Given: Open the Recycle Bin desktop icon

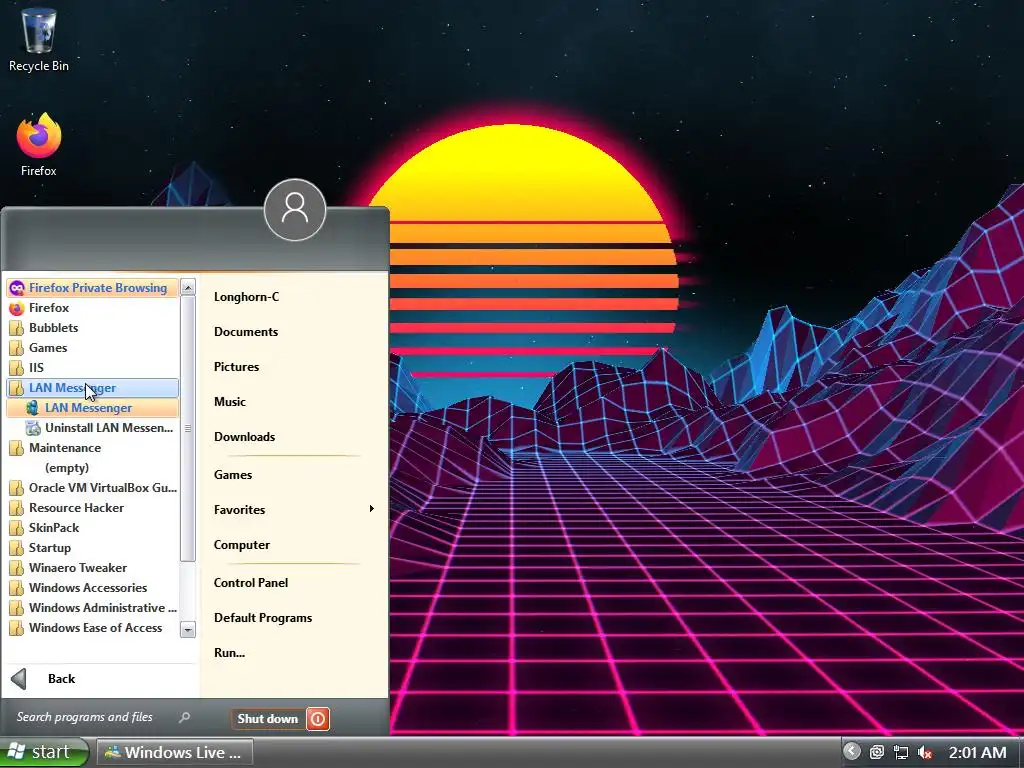Looking at the screenshot, I should point(39,39).
